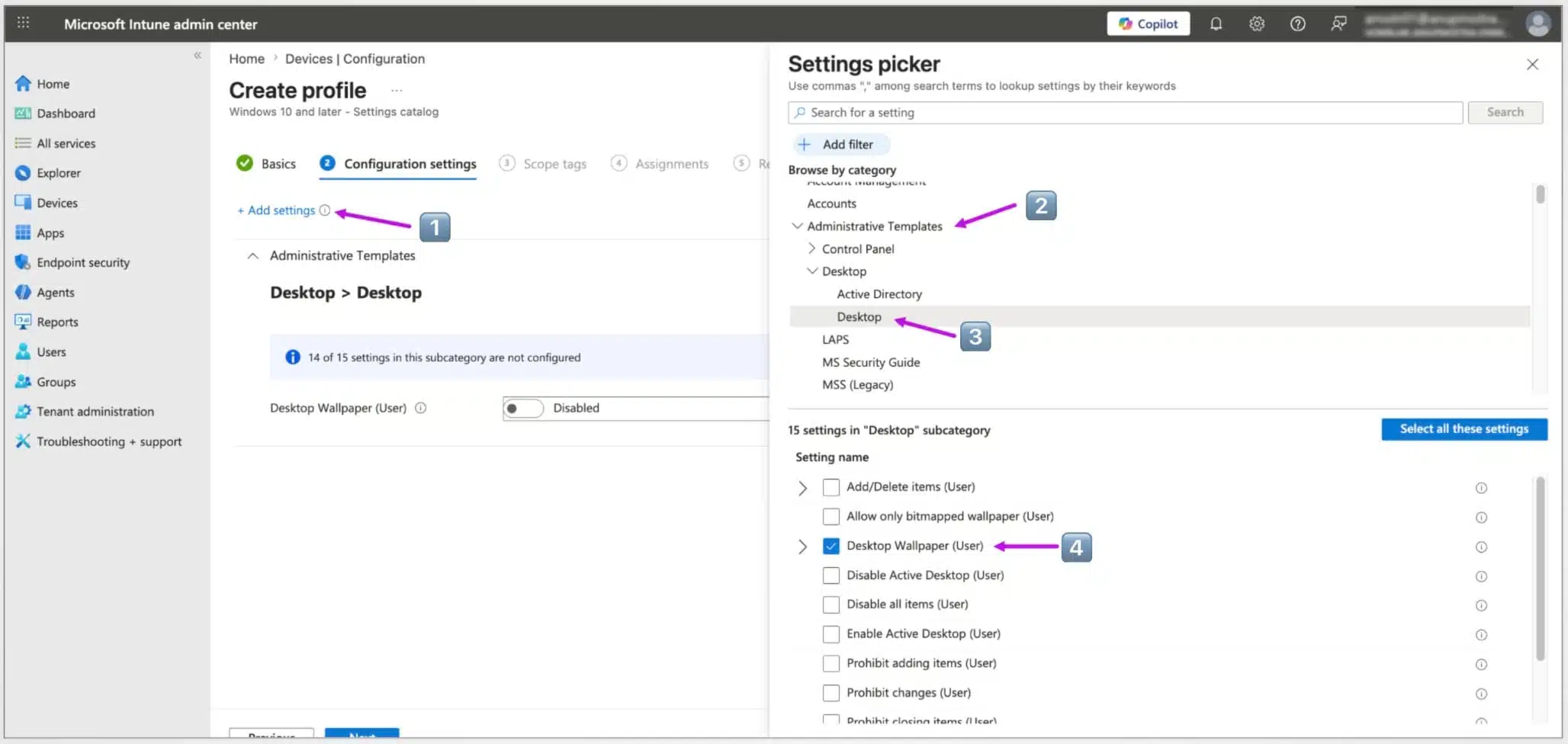Open Help question mark icon

pyautogui.click(x=1297, y=24)
